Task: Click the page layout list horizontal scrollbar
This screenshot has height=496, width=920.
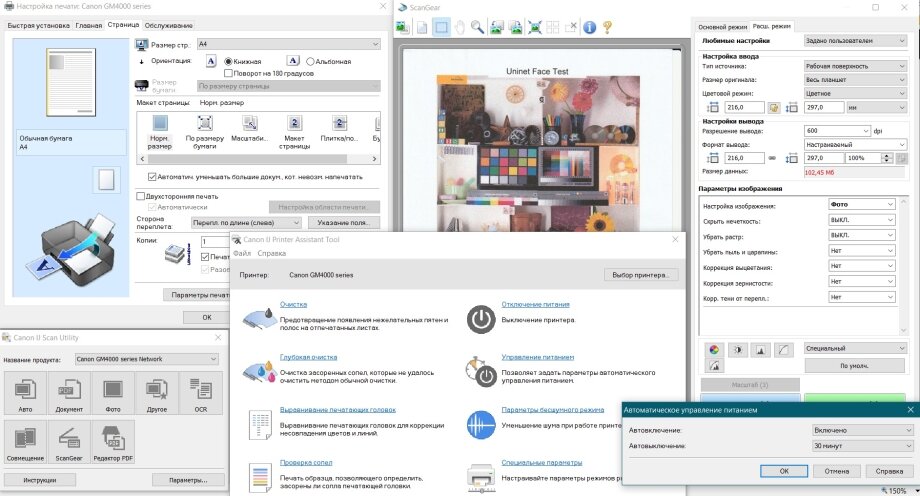Action: point(259,159)
